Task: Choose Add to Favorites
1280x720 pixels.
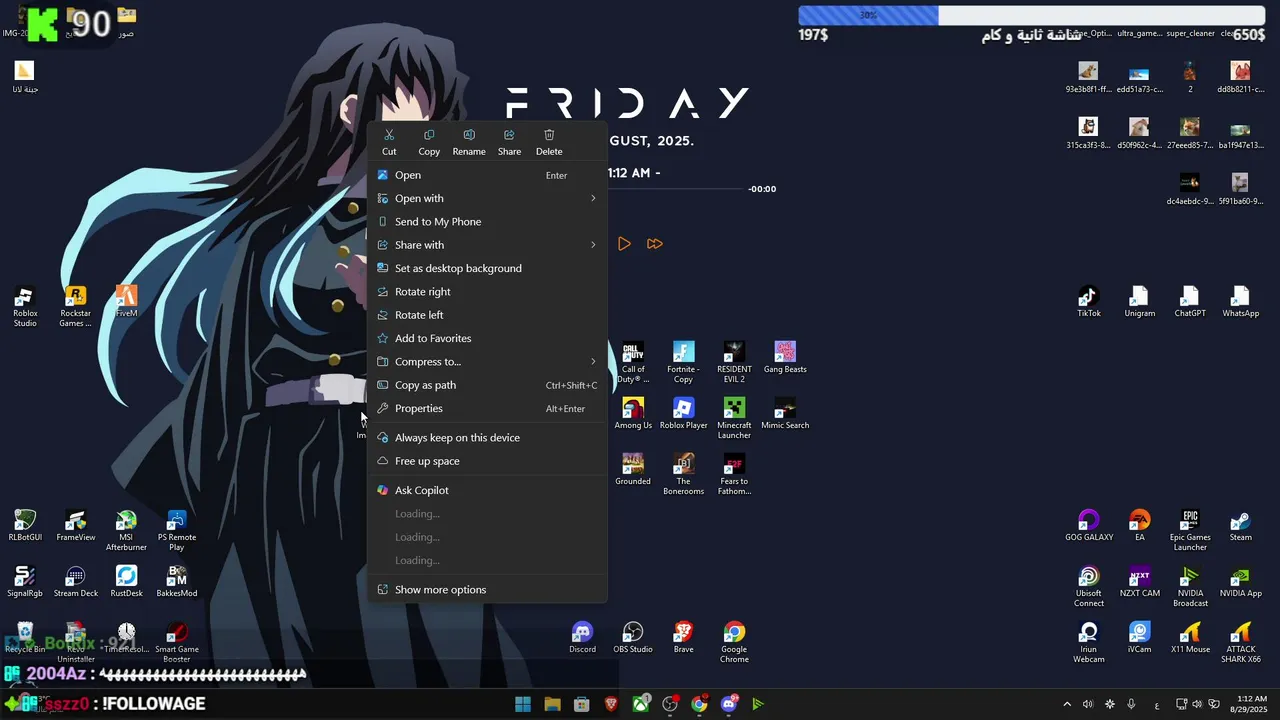Action: point(487,338)
